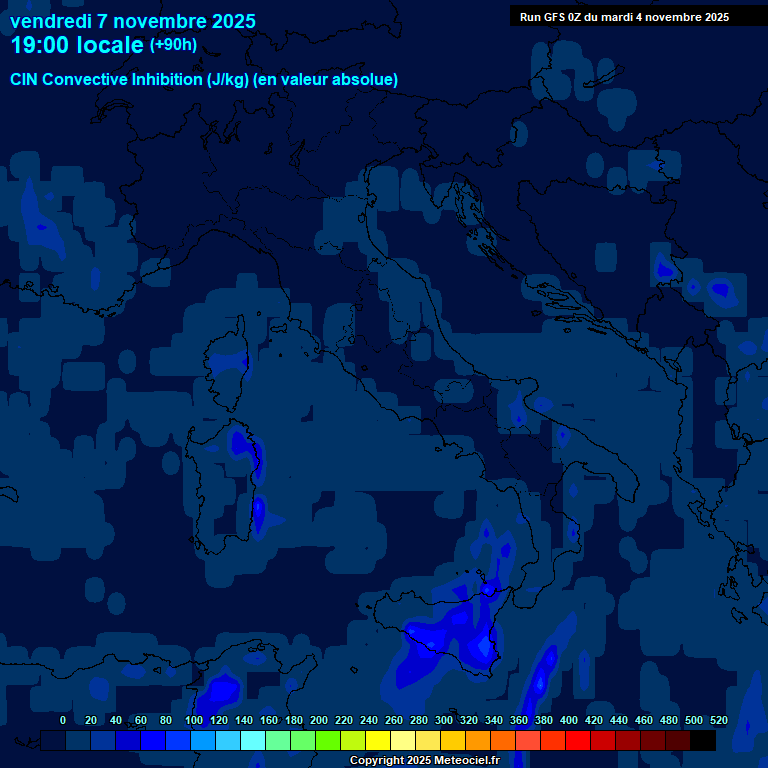Pick the orange 320–340 legend swatch
The height and width of the screenshot is (768, 768).
[478, 740]
